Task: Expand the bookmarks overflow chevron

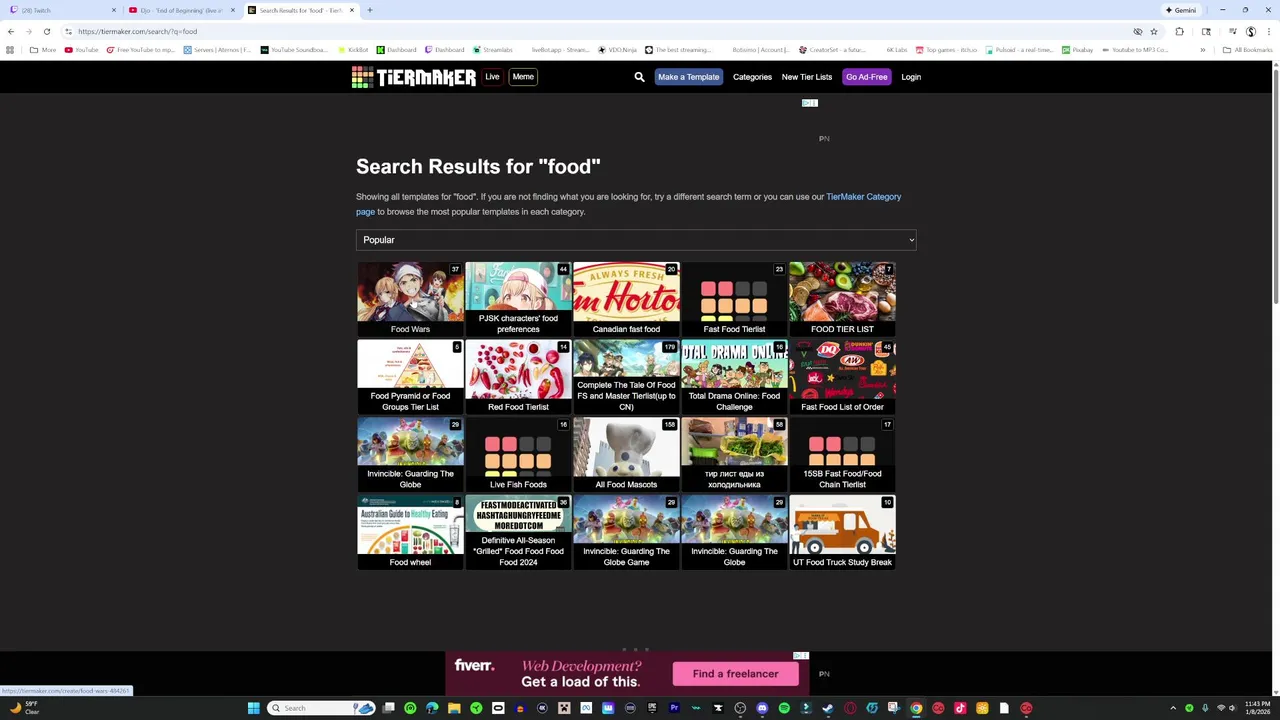Action: click(1203, 50)
